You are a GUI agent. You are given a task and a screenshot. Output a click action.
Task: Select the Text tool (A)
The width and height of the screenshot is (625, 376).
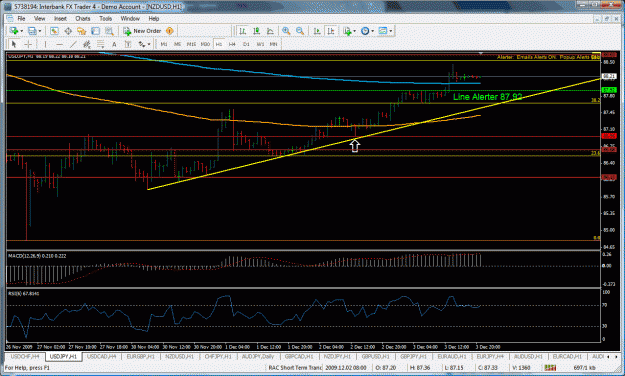point(114,44)
